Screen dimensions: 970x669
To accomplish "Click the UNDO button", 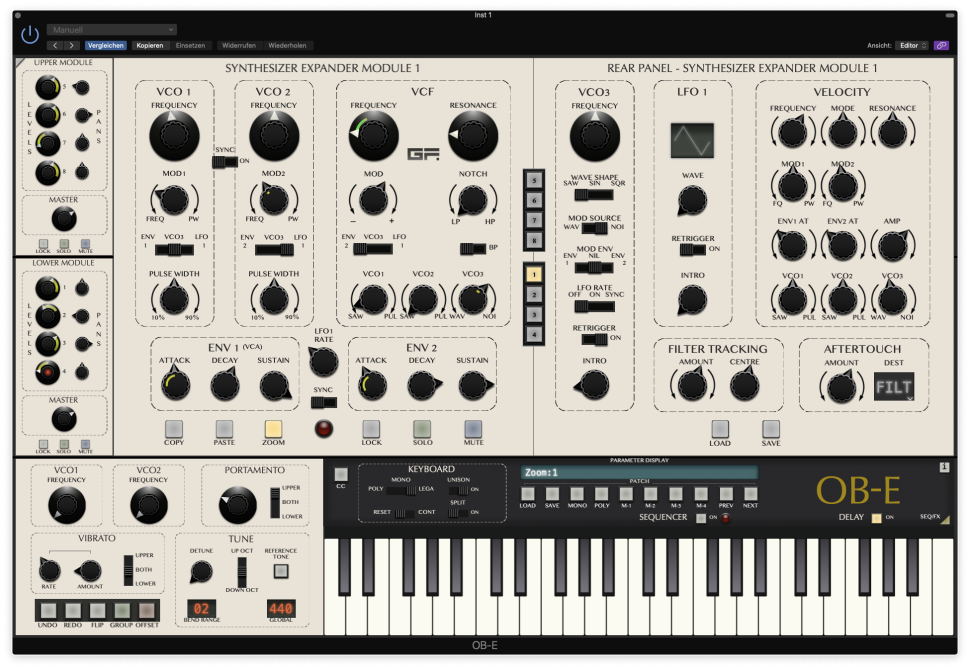I will tap(48, 611).
